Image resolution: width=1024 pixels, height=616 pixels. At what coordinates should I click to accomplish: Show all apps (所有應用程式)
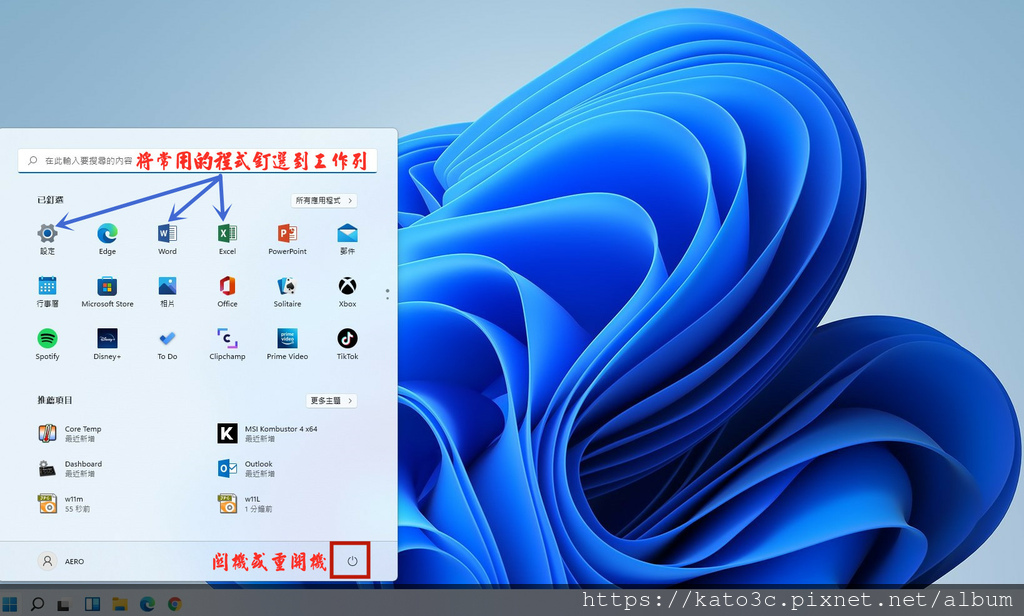point(324,201)
